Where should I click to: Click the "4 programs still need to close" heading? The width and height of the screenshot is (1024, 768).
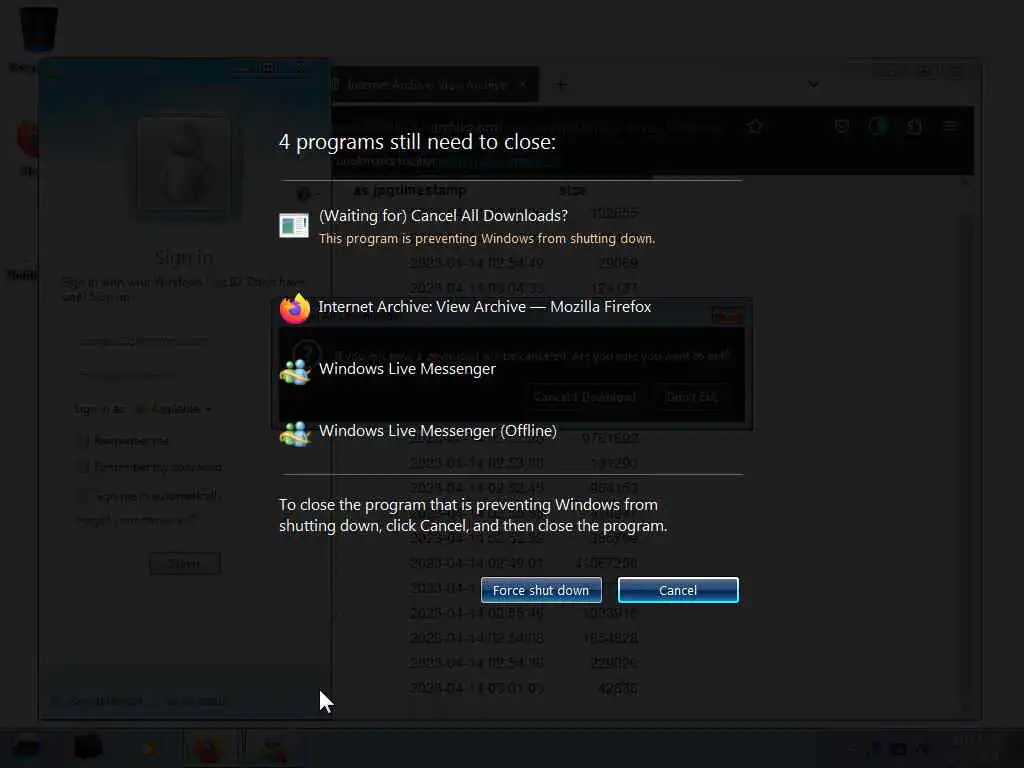pyautogui.click(x=417, y=142)
